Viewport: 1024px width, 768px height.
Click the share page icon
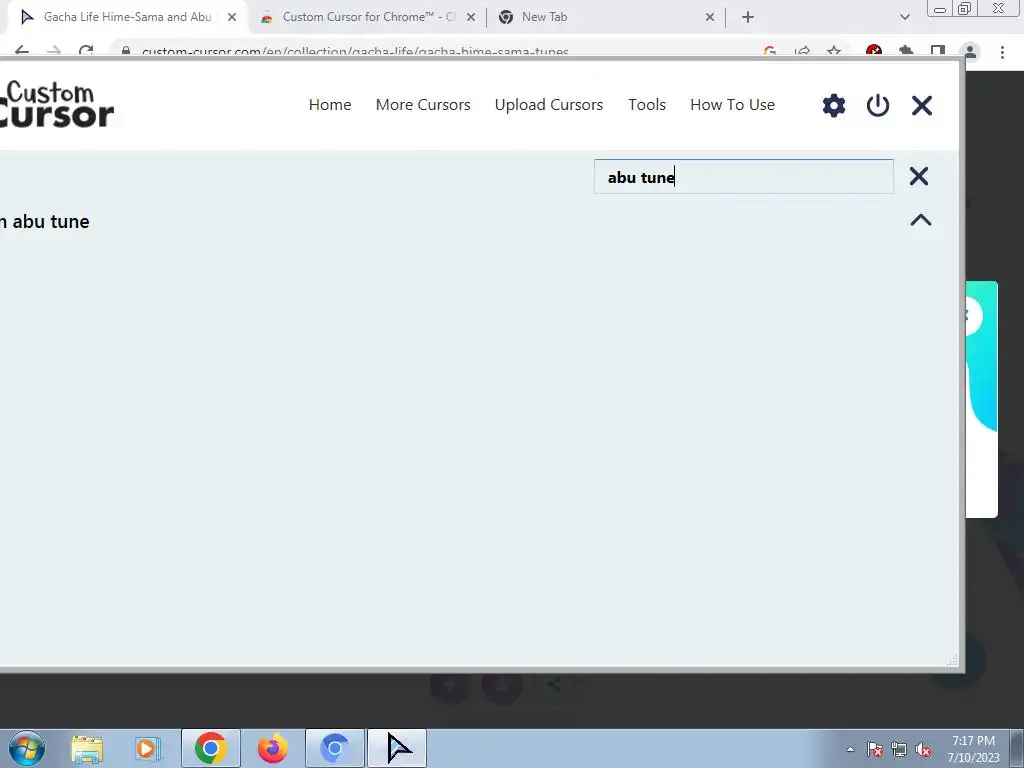(802, 52)
